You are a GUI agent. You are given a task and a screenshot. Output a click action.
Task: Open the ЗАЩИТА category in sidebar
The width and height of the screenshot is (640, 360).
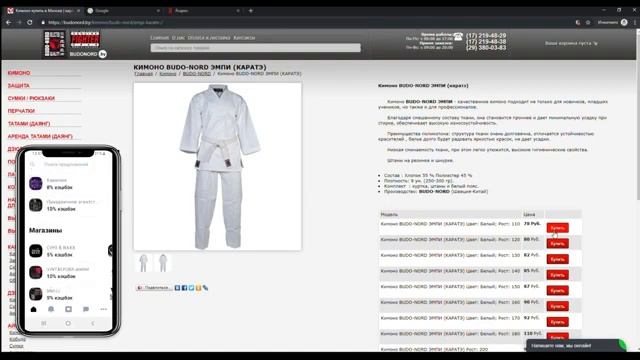(18, 86)
